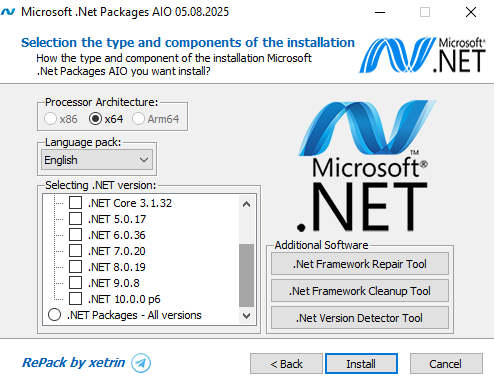Open the Language pack dropdown
Image resolution: width=494 pixels, height=384 pixels.
point(97,160)
